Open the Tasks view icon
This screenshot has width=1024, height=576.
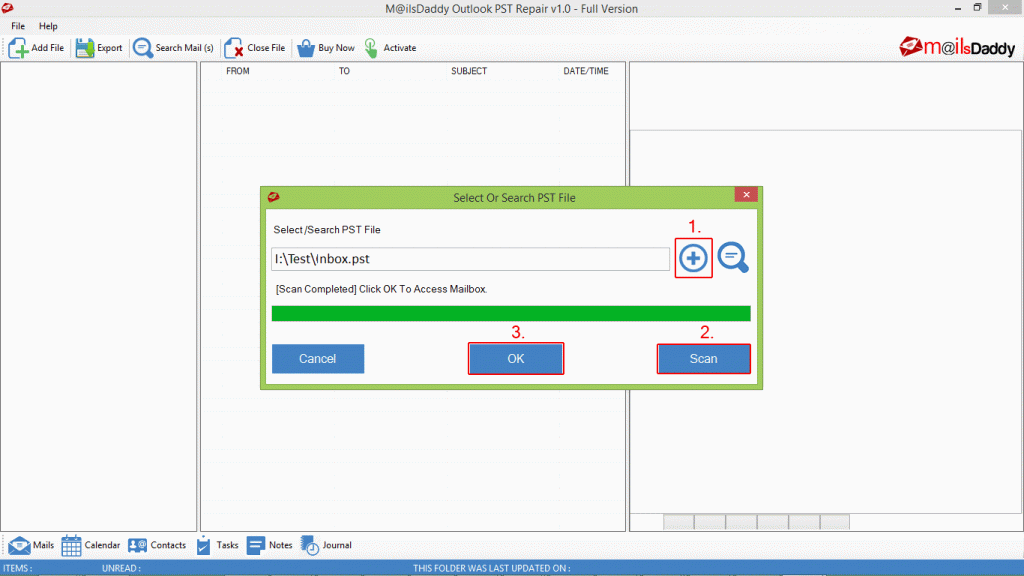(203, 545)
